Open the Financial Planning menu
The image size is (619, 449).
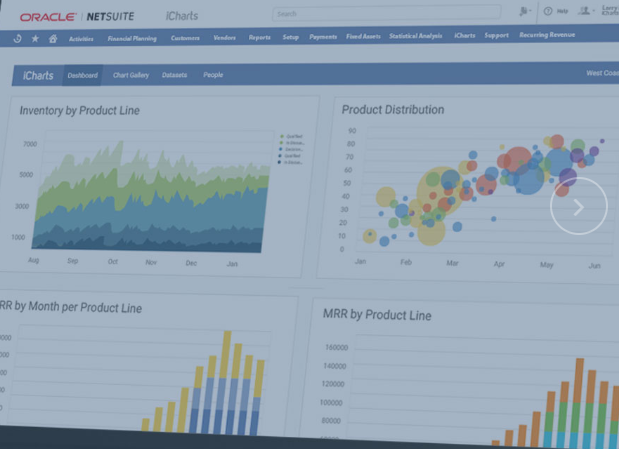(x=132, y=38)
